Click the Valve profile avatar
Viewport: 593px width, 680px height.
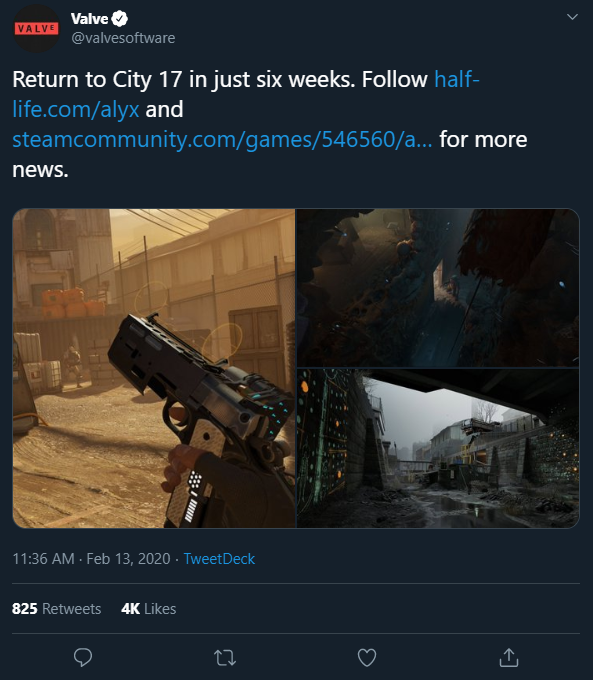pos(37,29)
